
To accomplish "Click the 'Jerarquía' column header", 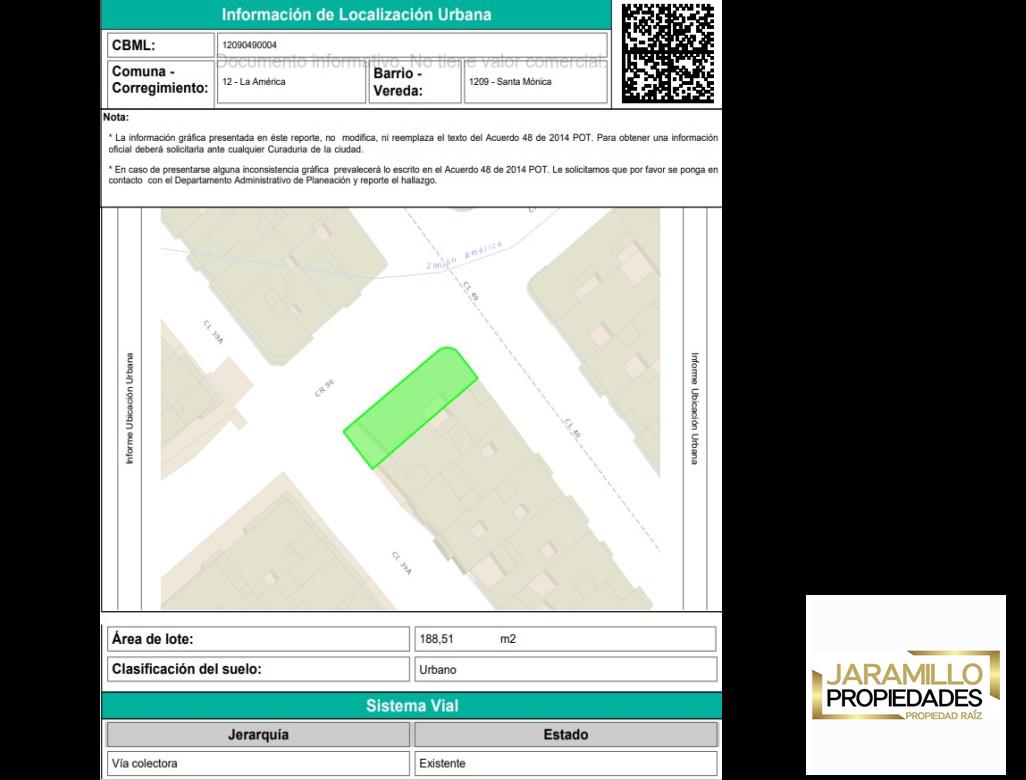I will pos(259,735).
